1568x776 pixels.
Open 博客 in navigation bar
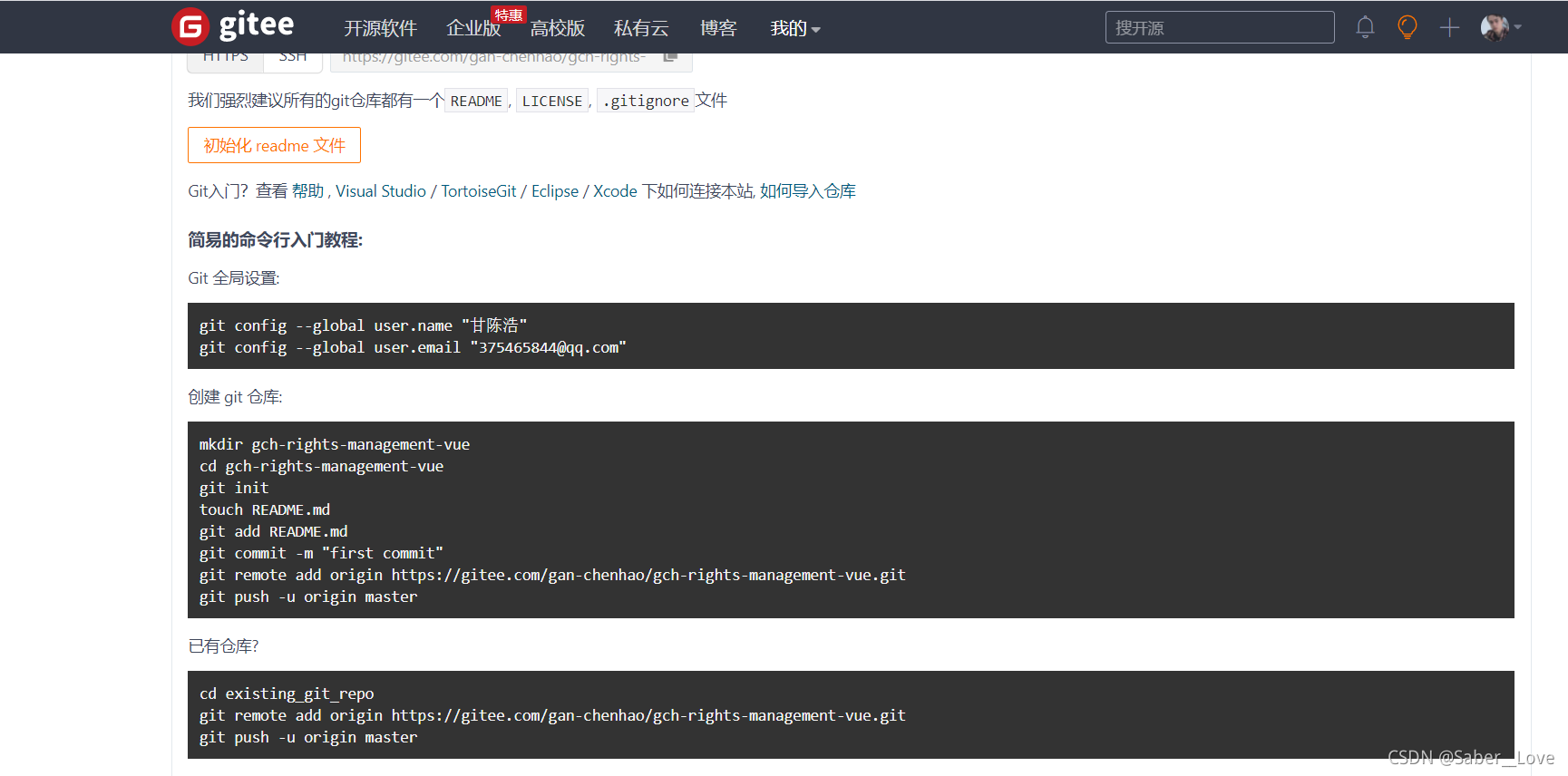click(x=718, y=28)
